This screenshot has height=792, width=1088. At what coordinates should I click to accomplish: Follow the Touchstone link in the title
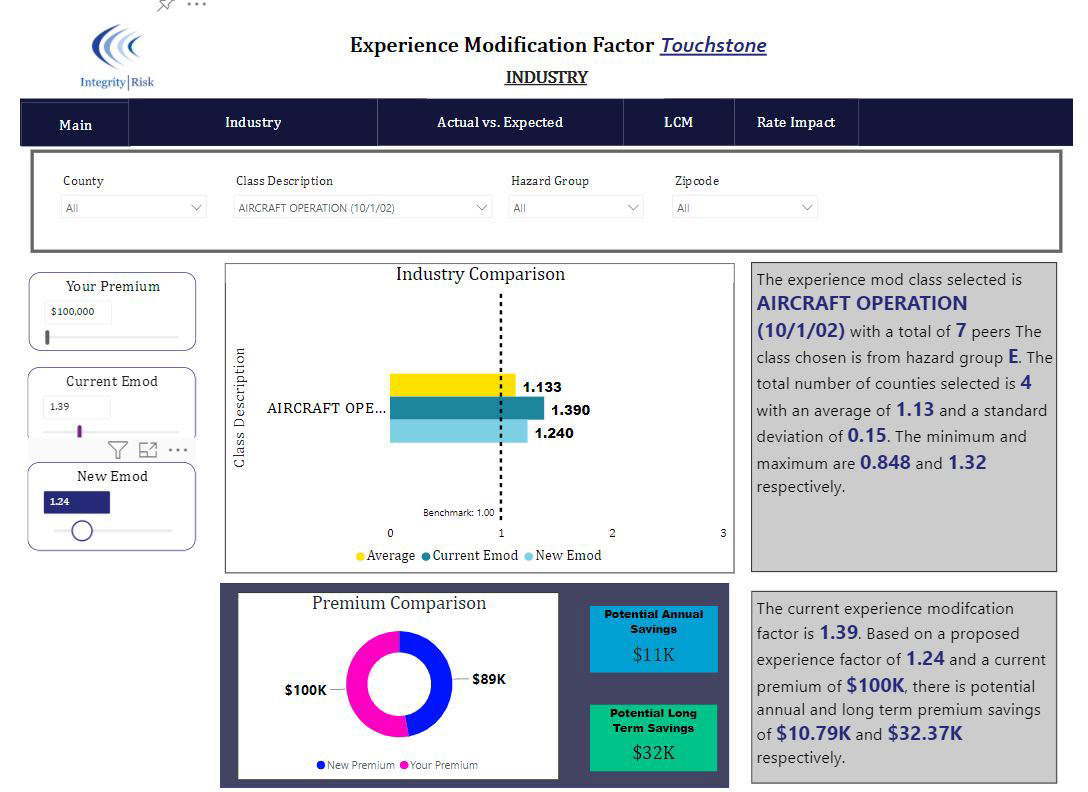pyautogui.click(x=713, y=46)
